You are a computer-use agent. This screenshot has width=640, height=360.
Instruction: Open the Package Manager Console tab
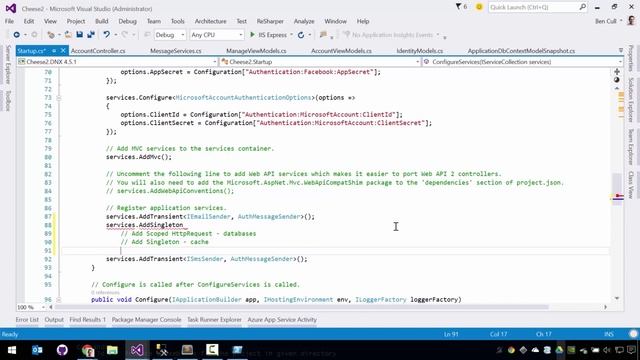click(x=146, y=320)
